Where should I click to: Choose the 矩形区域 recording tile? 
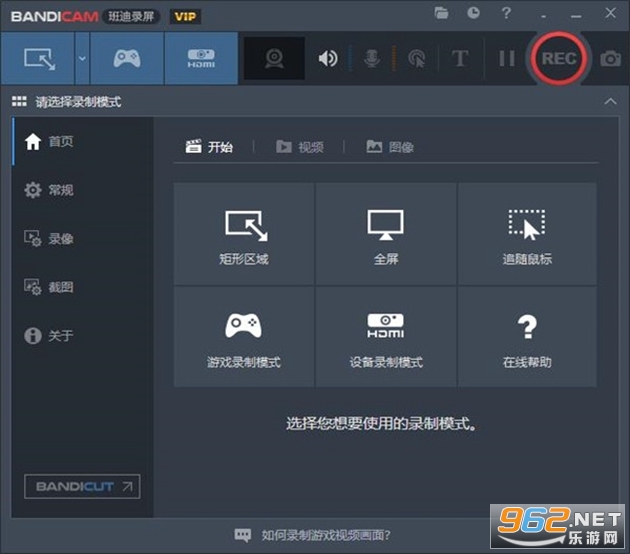[x=244, y=234]
